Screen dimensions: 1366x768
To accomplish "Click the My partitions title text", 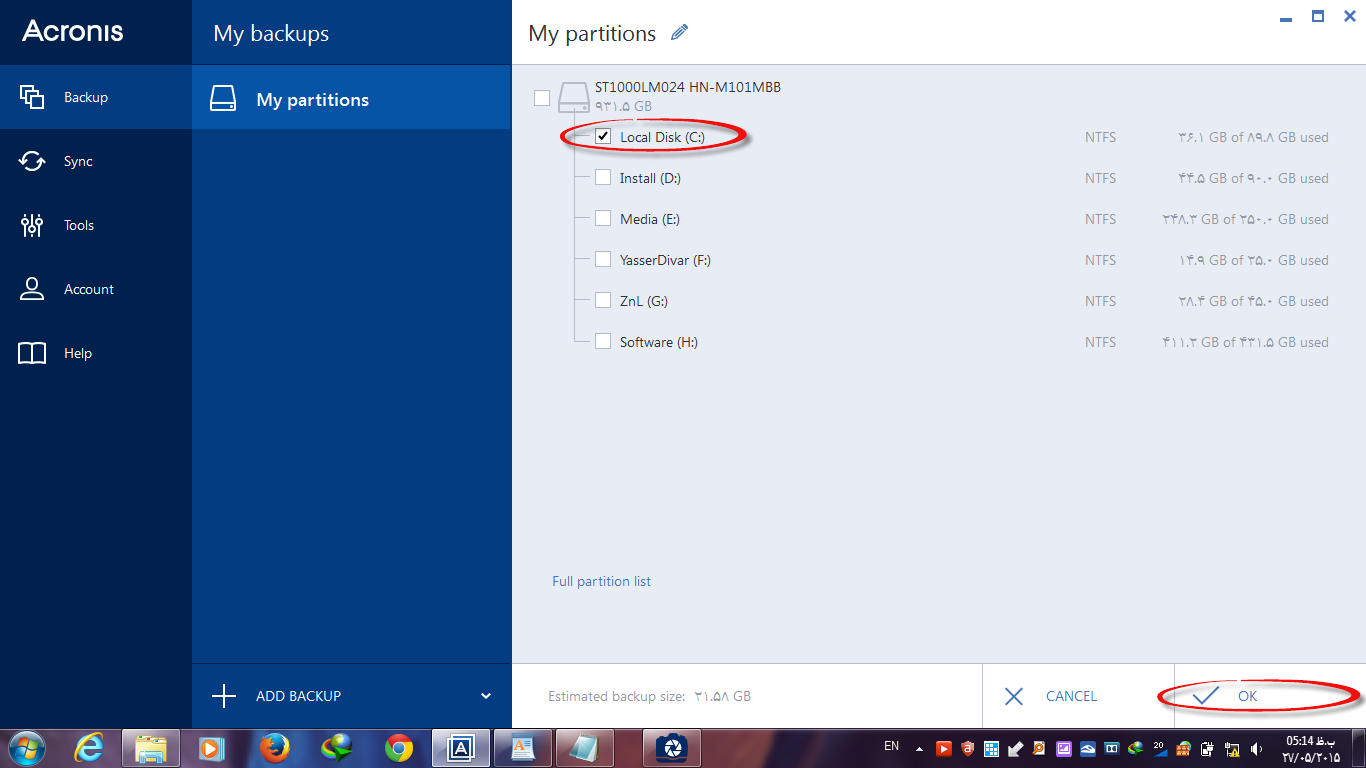I will pyautogui.click(x=592, y=33).
